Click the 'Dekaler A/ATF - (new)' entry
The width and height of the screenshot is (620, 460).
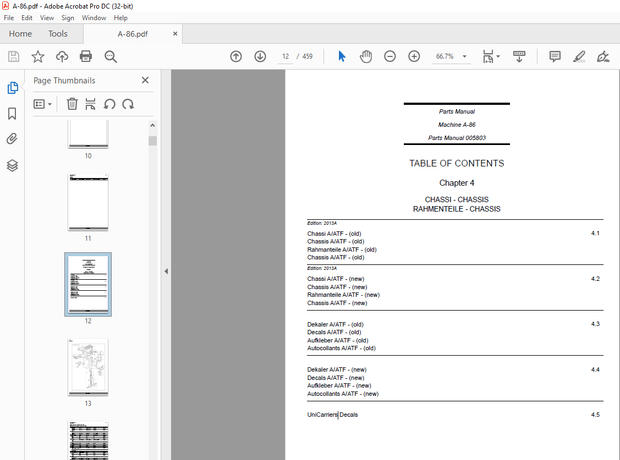337,370
